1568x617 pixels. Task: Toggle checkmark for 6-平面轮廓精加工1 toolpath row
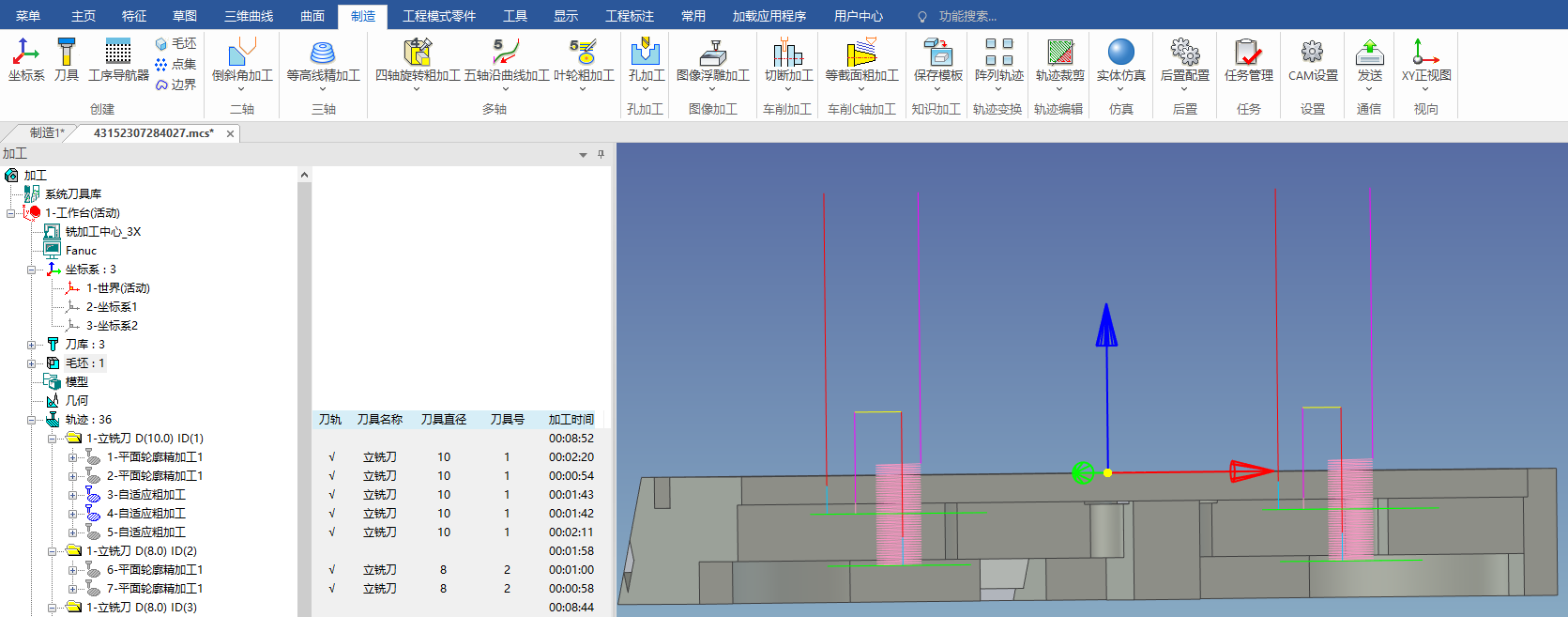click(331, 570)
